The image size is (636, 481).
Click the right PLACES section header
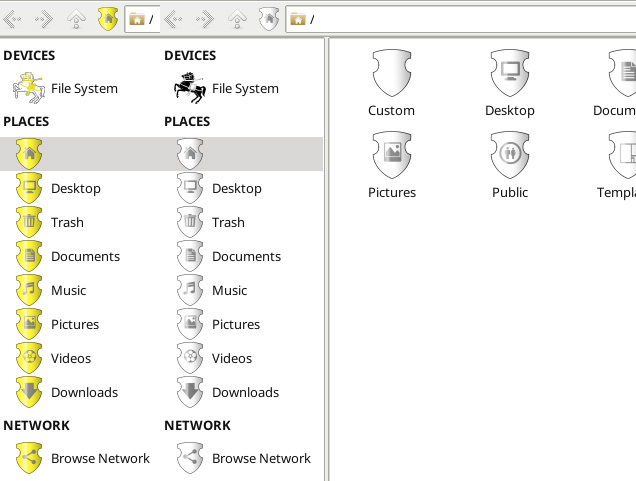[187, 122]
